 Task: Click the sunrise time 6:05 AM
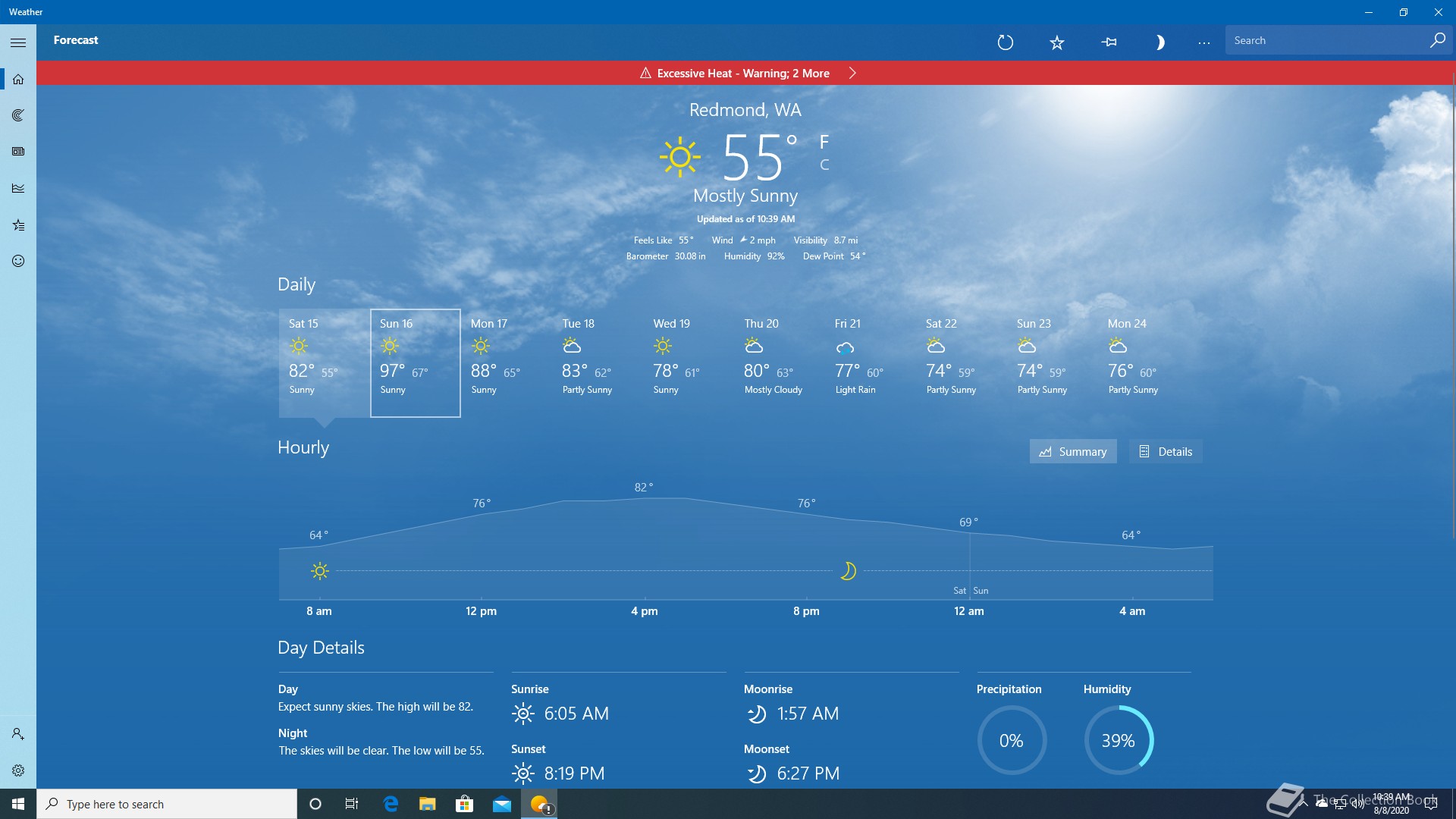tap(576, 714)
